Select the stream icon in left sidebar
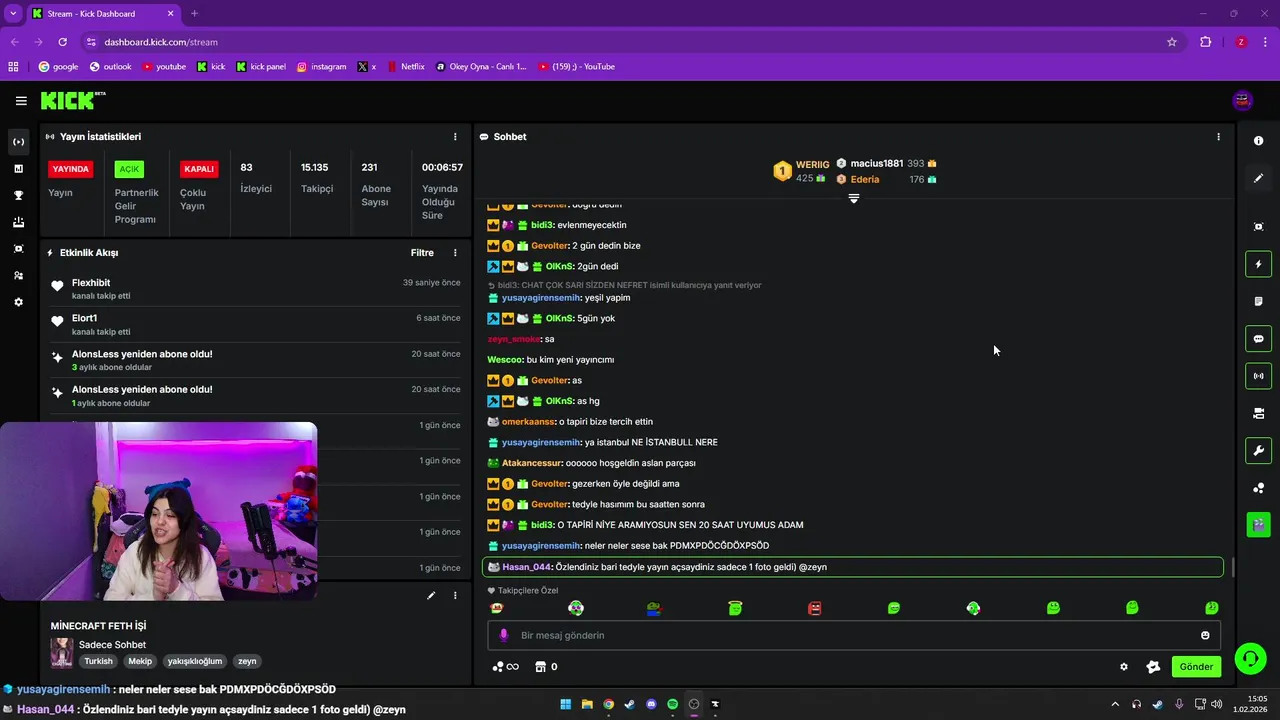The image size is (1280, 720). (x=18, y=142)
